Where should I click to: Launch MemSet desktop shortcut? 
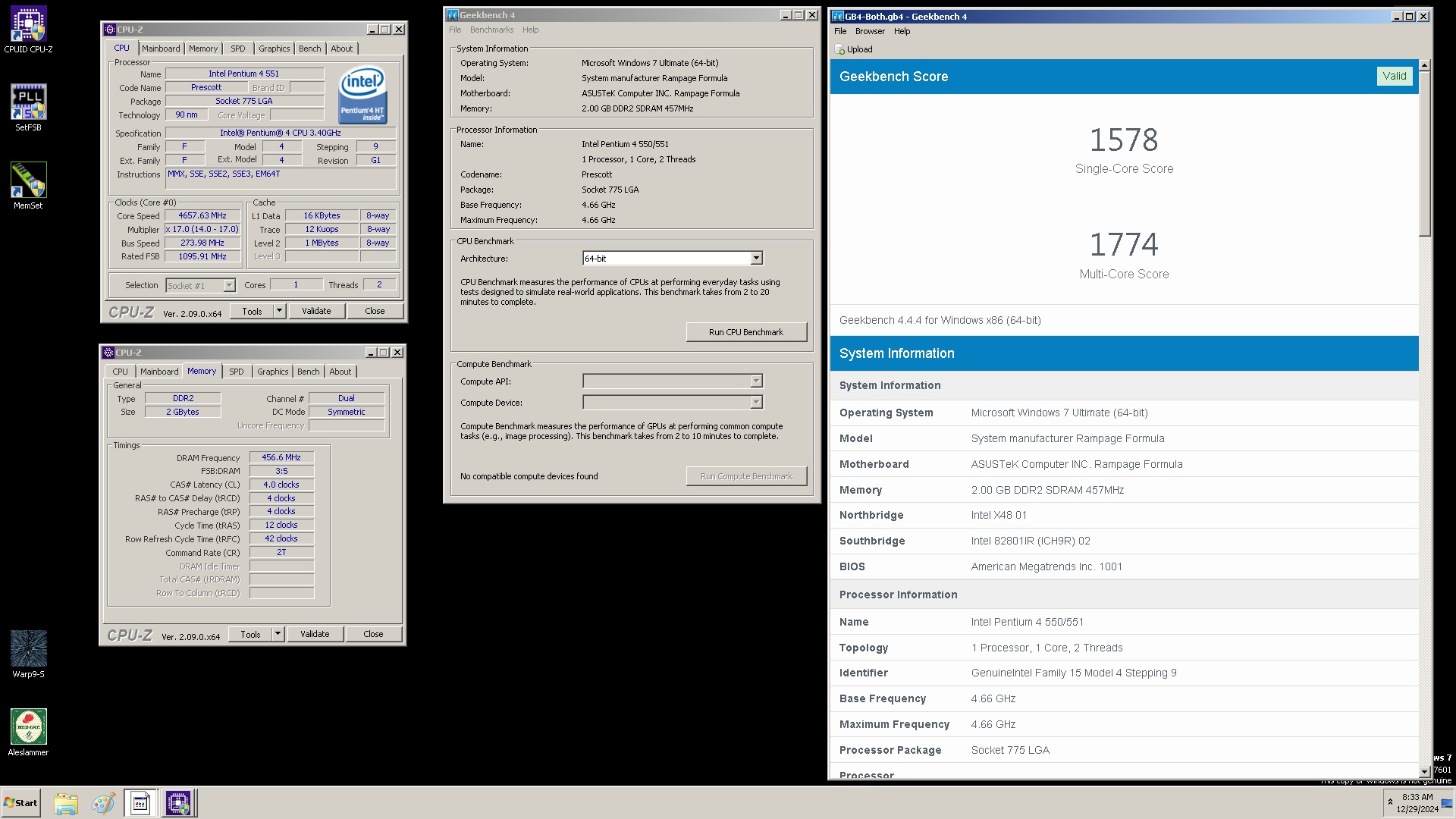click(28, 186)
